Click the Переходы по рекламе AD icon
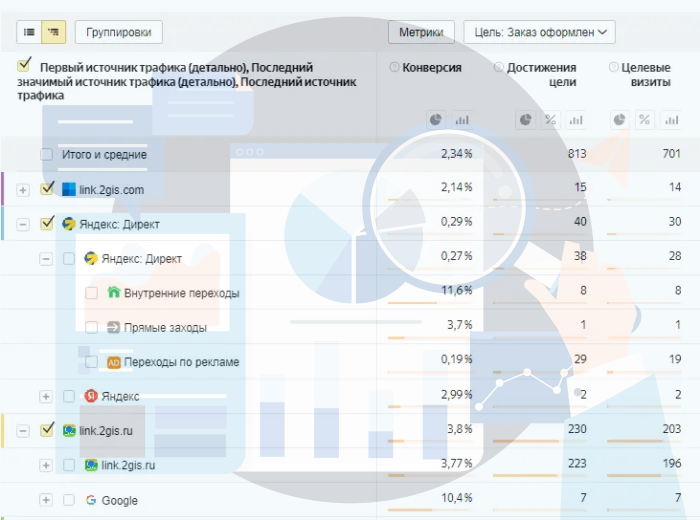The width and height of the screenshot is (700, 520). click(x=114, y=362)
